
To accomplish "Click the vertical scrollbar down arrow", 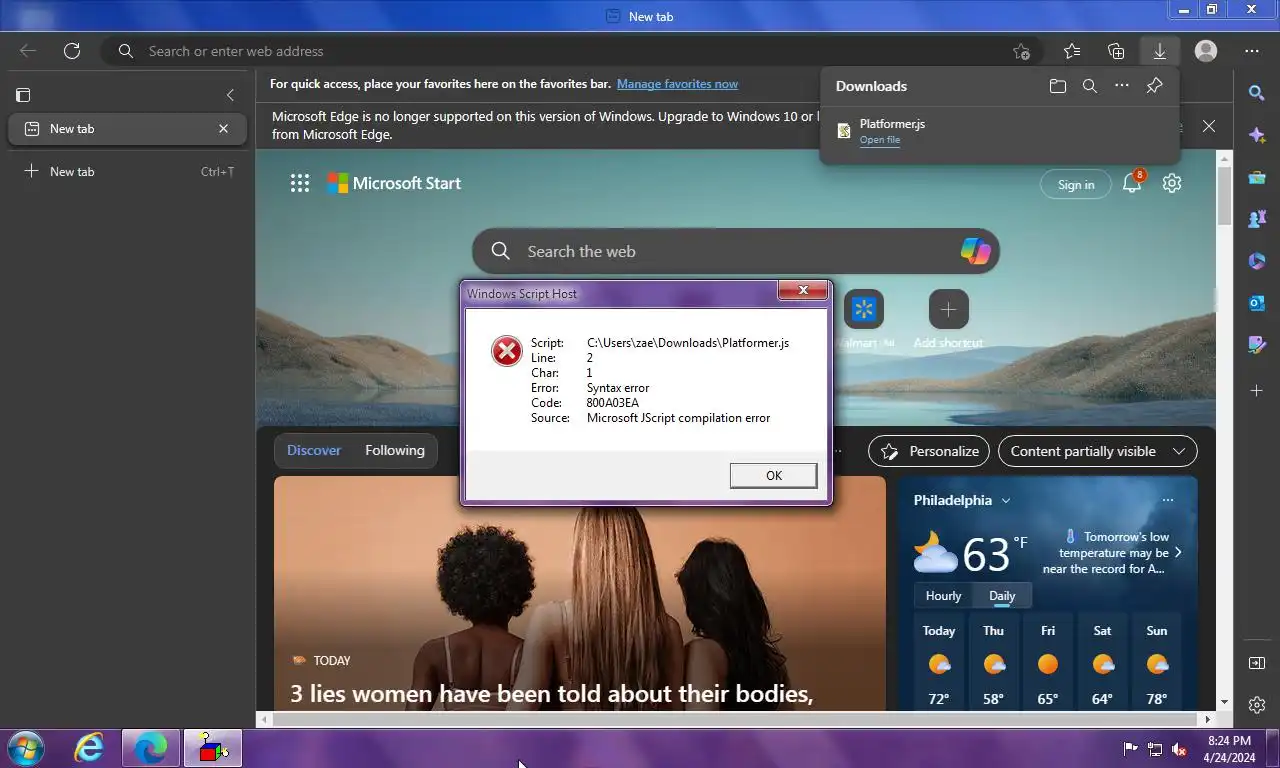I will 1224,703.
